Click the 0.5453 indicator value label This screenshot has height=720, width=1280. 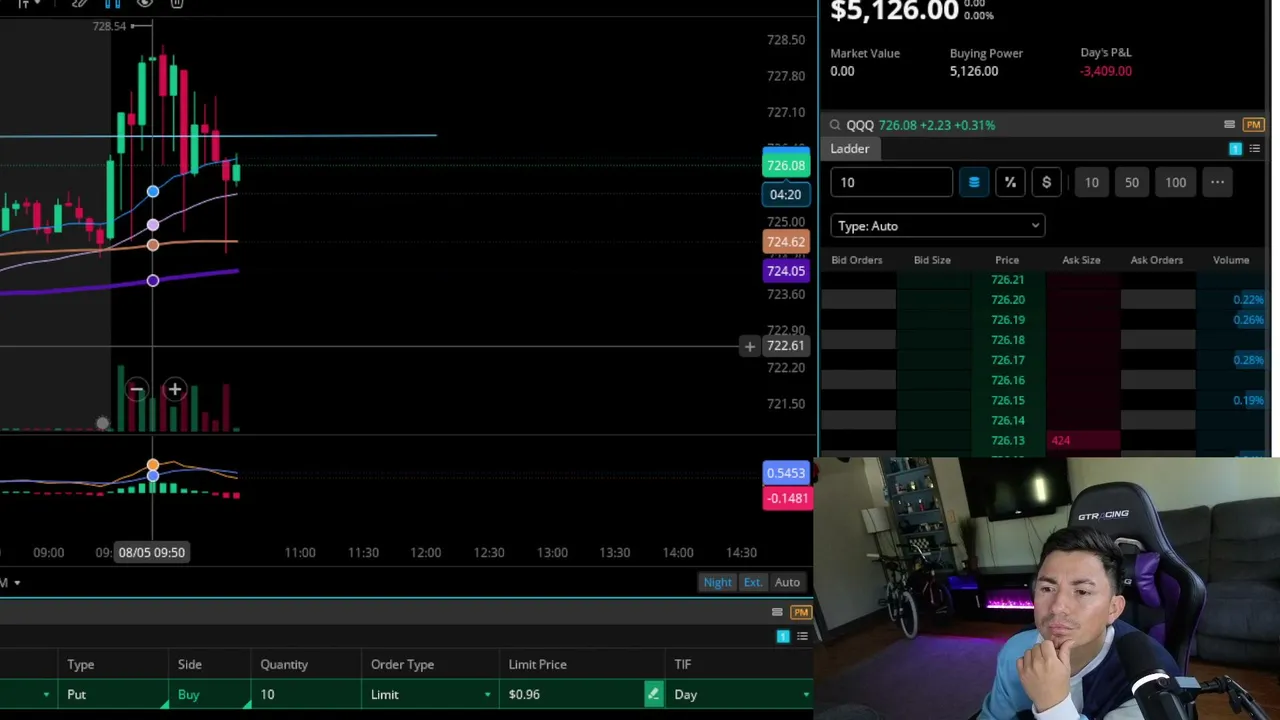(785, 473)
